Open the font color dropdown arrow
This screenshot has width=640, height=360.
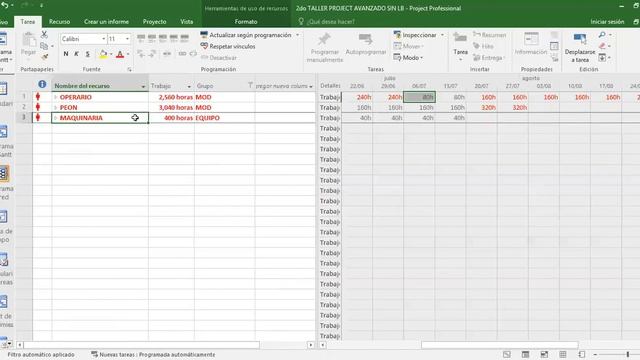click(128, 54)
